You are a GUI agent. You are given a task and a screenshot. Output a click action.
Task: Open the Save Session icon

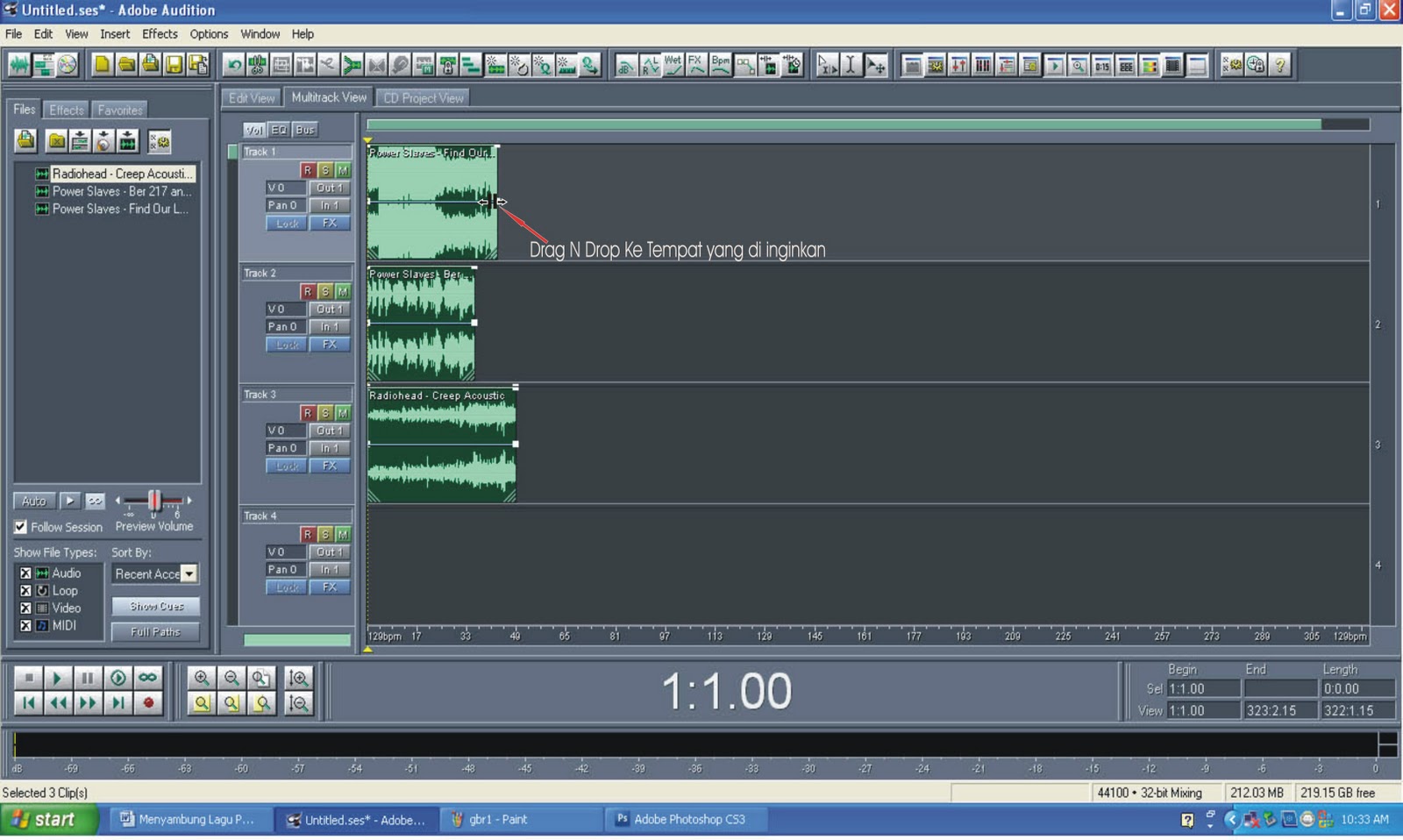pyautogui.click(x=174, y=64)
